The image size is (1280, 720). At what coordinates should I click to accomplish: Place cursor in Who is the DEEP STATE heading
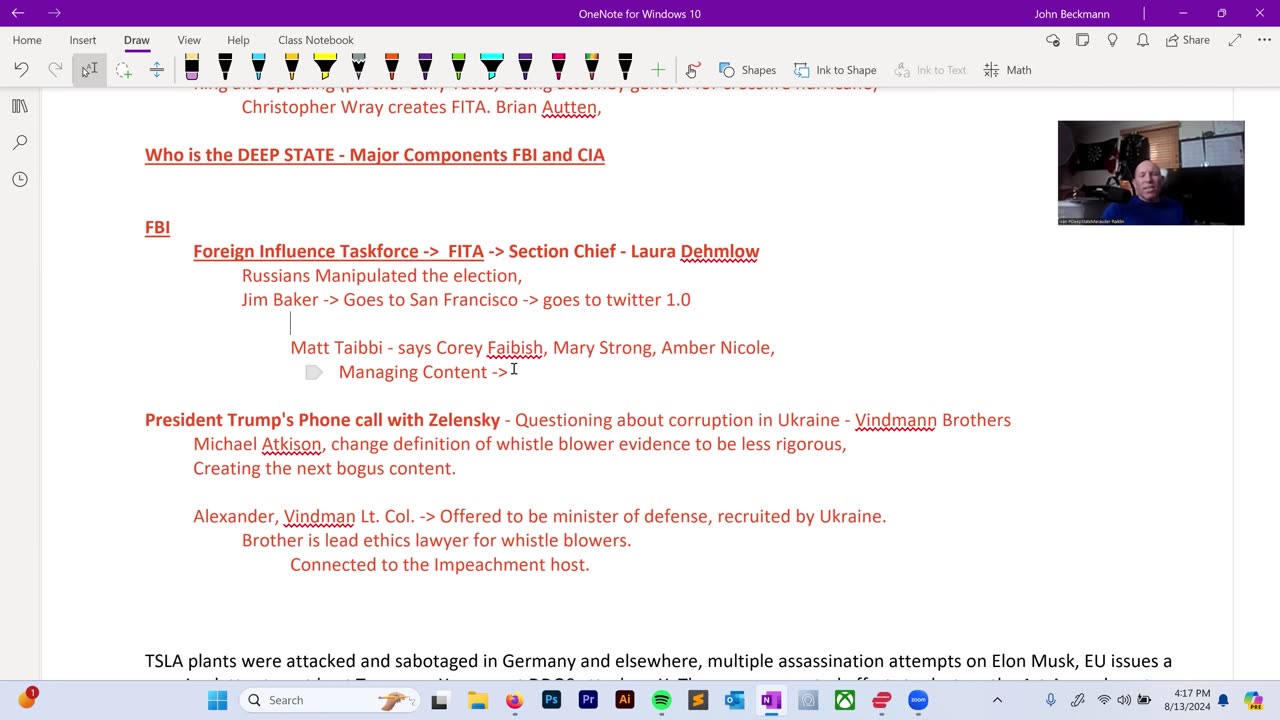(375, 155)
